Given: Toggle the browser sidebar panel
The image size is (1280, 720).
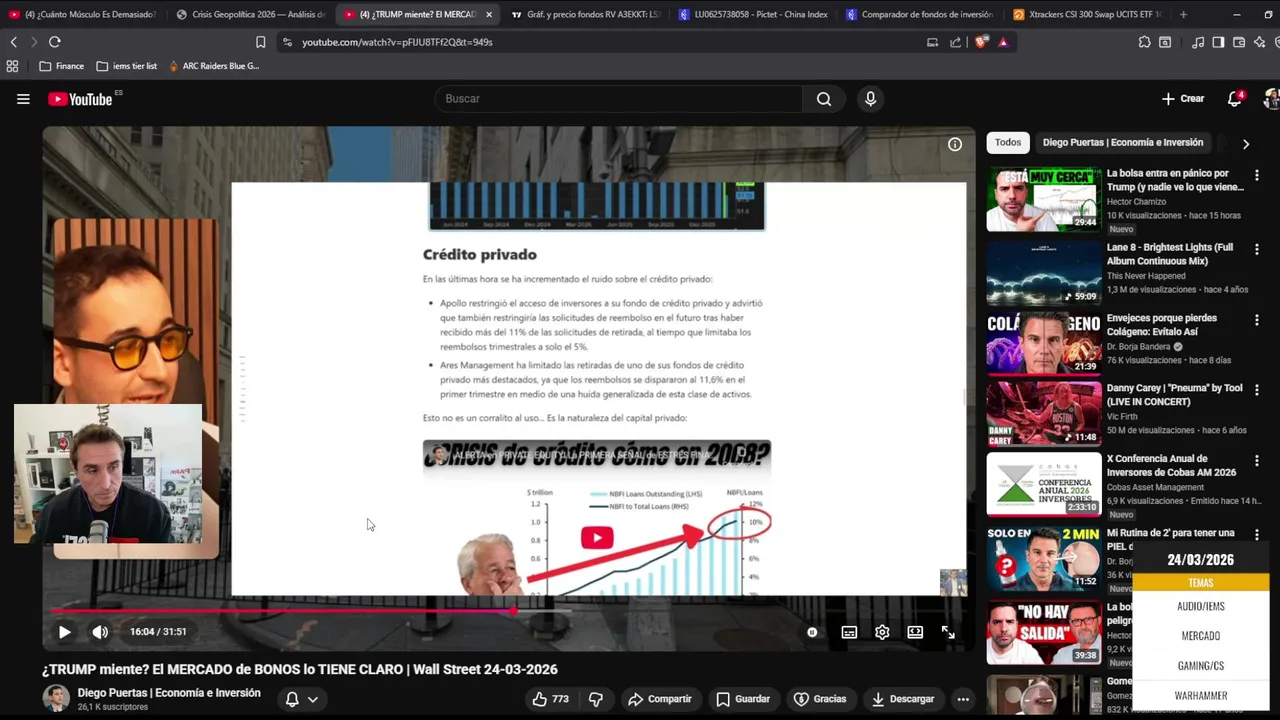Looking at the screenshot, I should click(x=1218, y=42).
